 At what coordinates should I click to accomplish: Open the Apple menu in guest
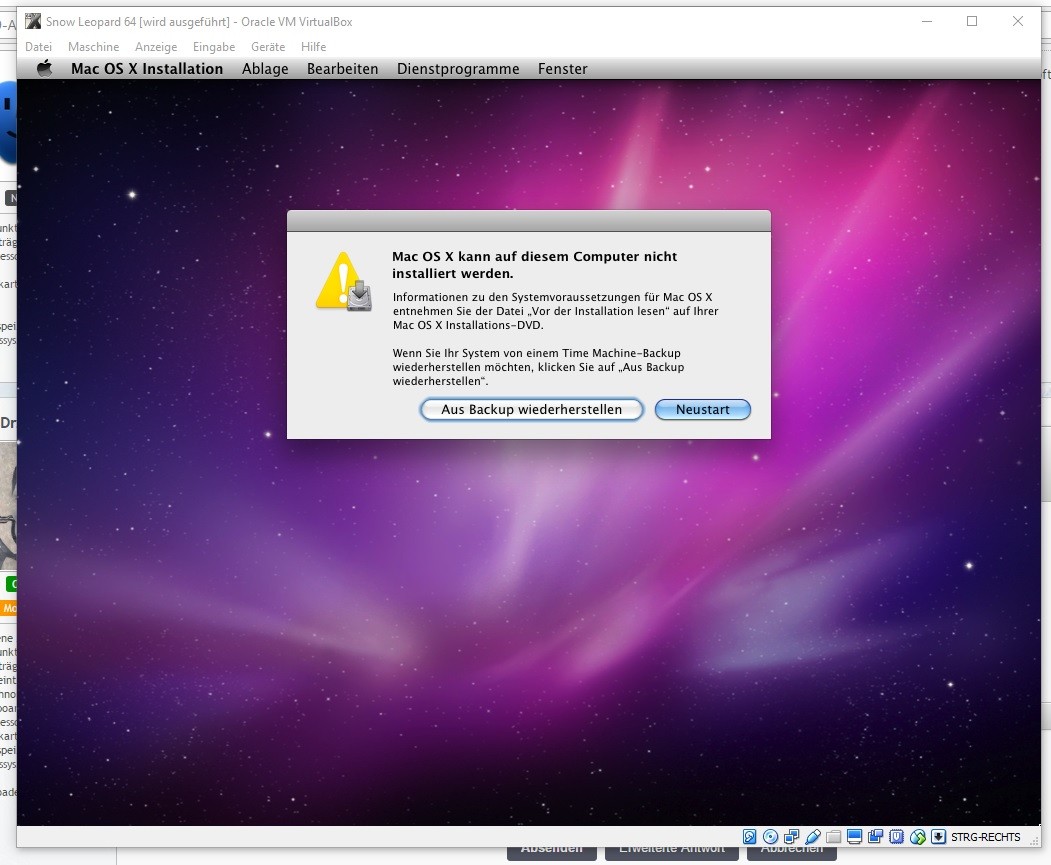pos(44,68)
